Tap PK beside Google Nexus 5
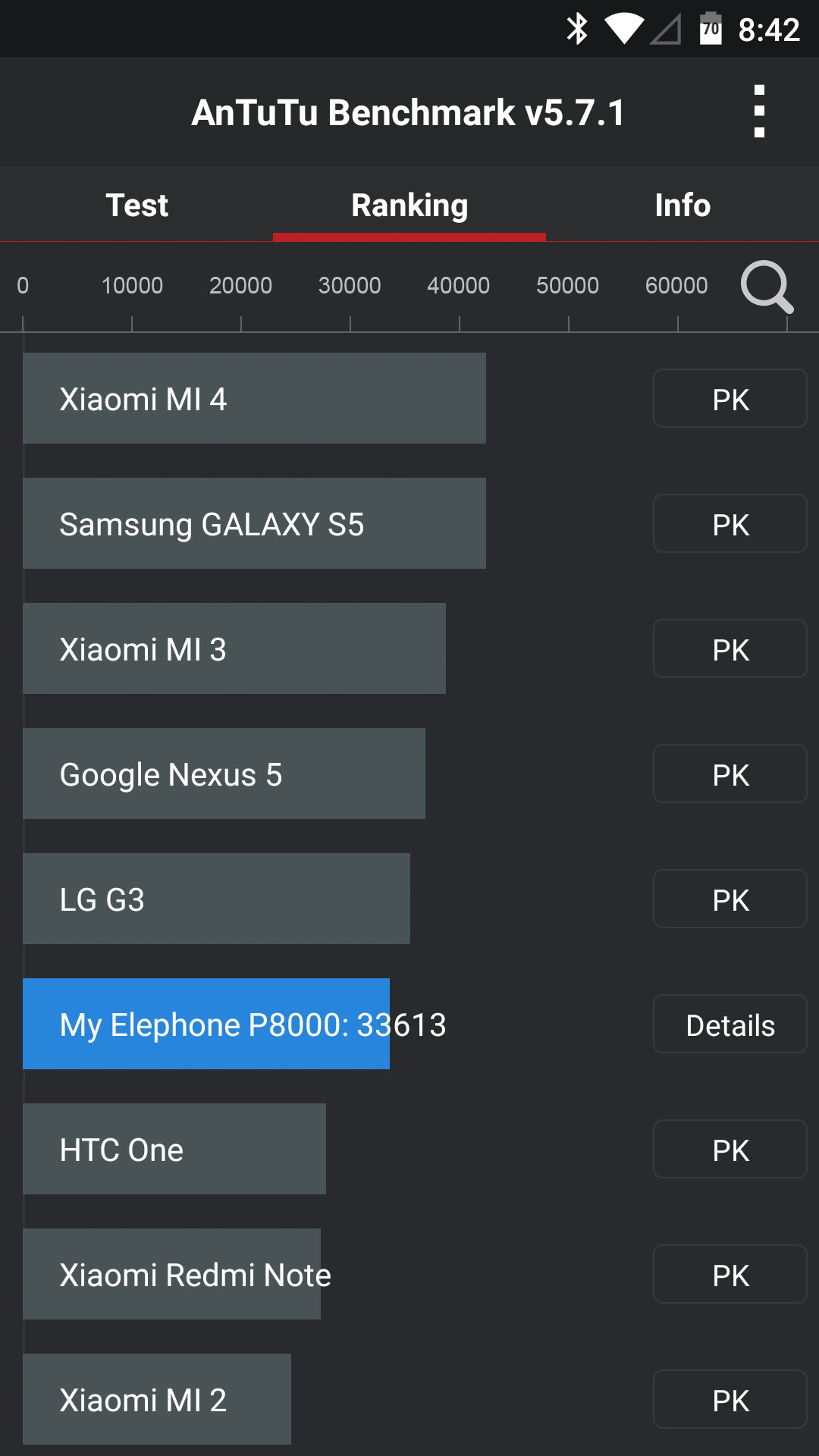Screen dimensions: 819x1456 [730, 774]
